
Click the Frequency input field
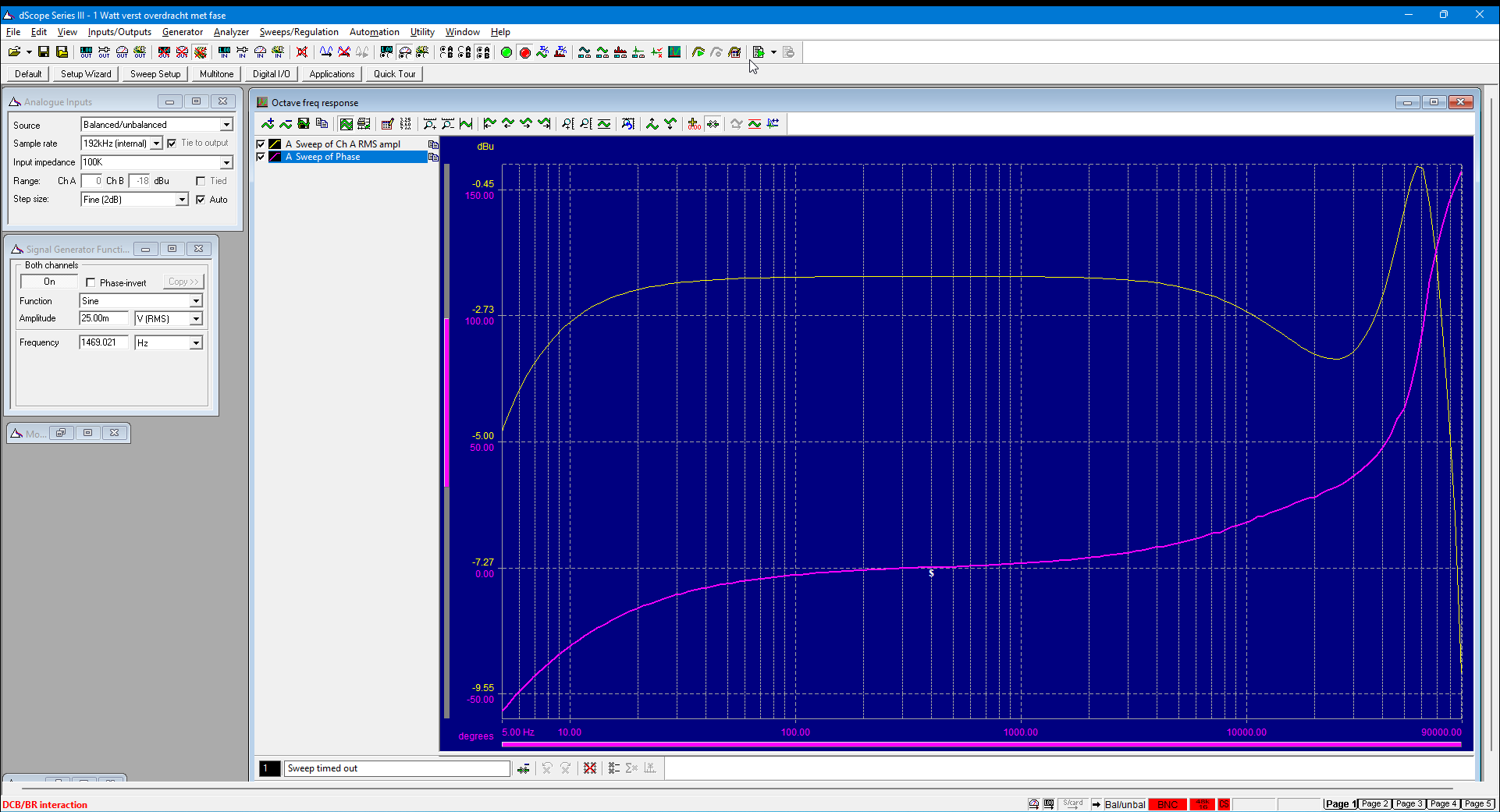pyautogui.click(x=104, y=342)
